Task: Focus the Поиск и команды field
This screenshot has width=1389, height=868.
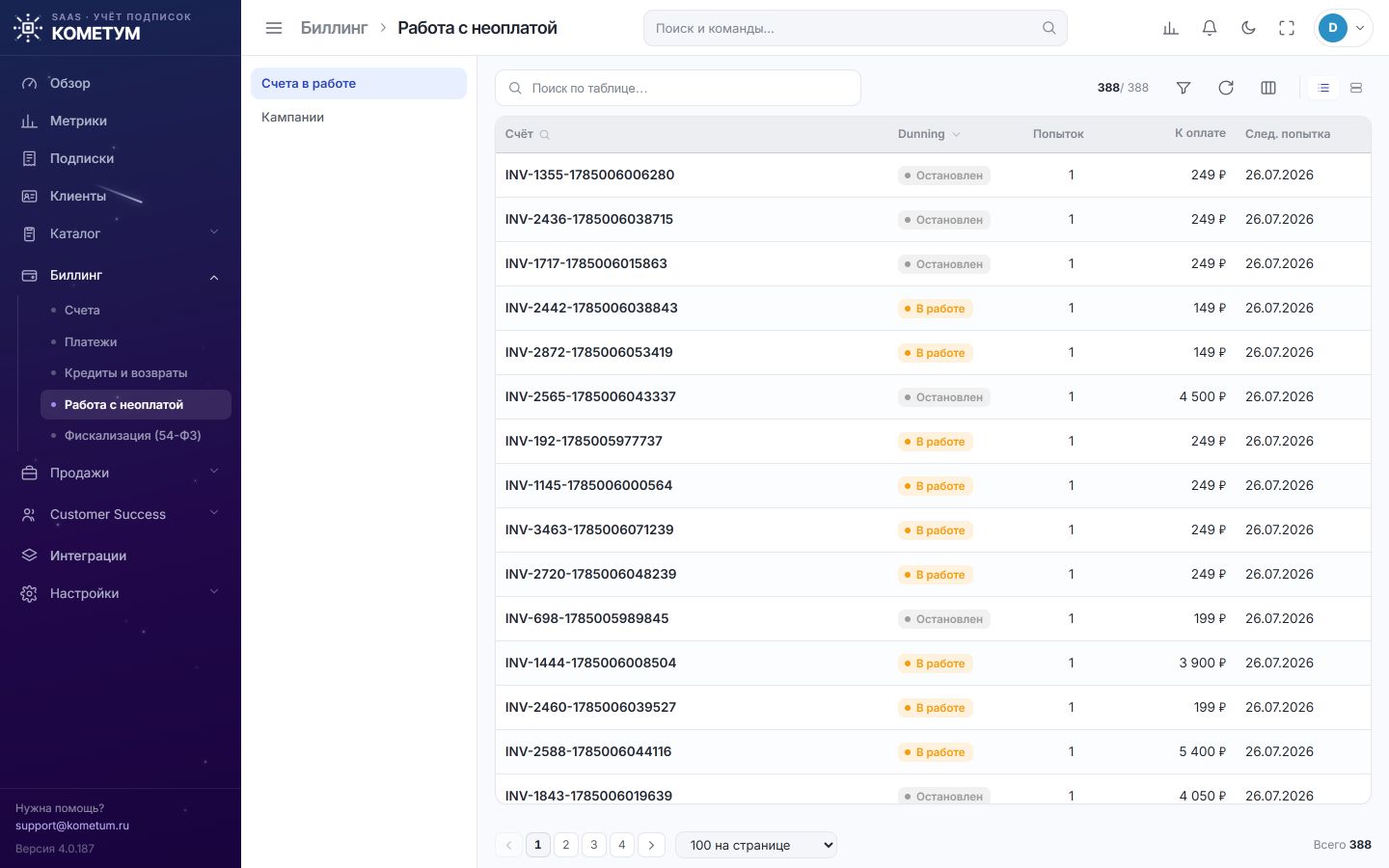Action: click(x=856, y=28)
